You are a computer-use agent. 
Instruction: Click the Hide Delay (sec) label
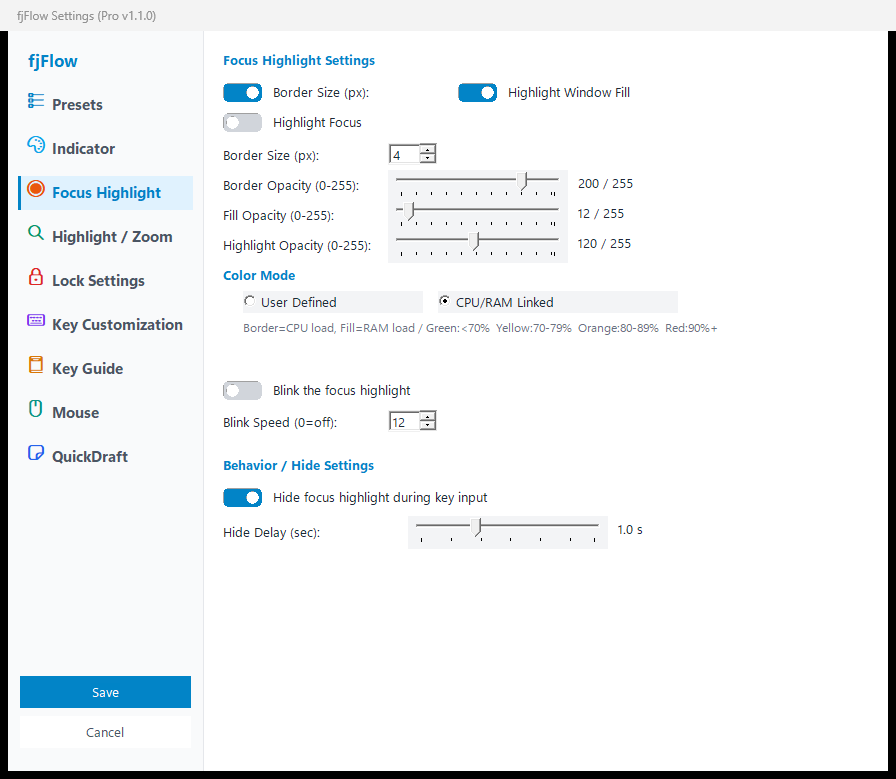pos(271,533)
